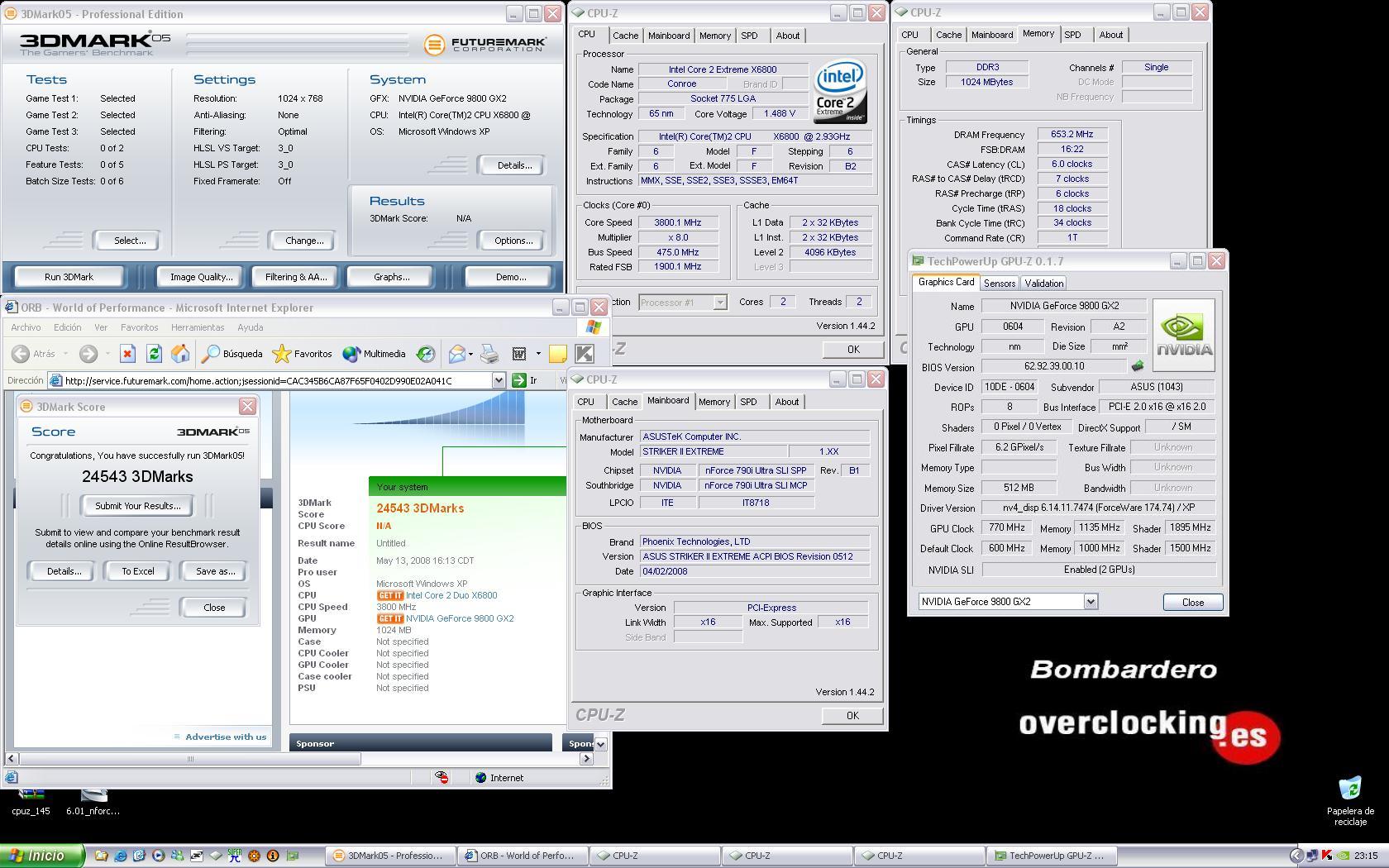1389x868 pixels.
Task: Open Favoritos star in the IE toolbar
Action: click(x=303, y=354)
